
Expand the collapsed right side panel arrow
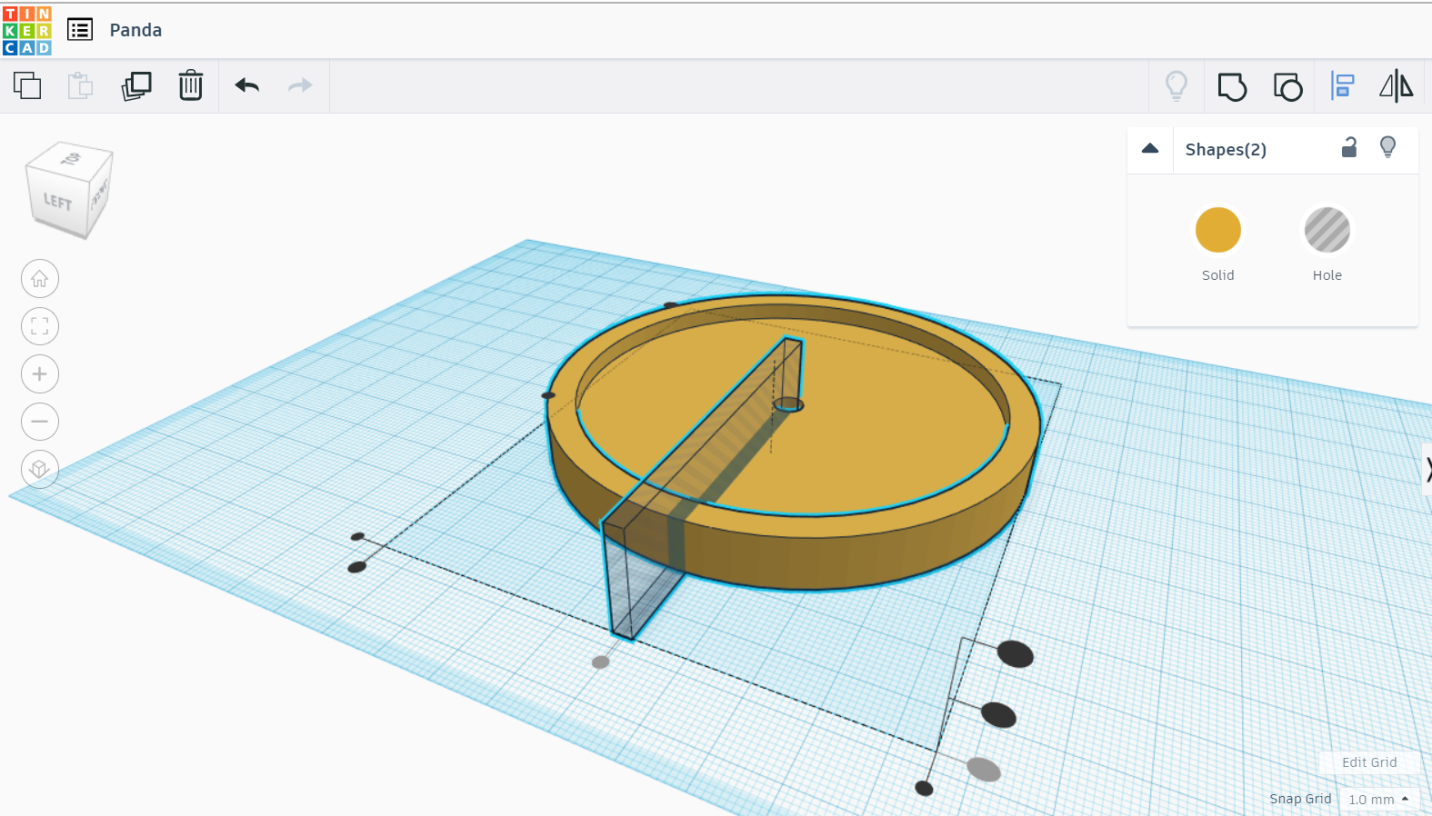tap(1427, 469)
